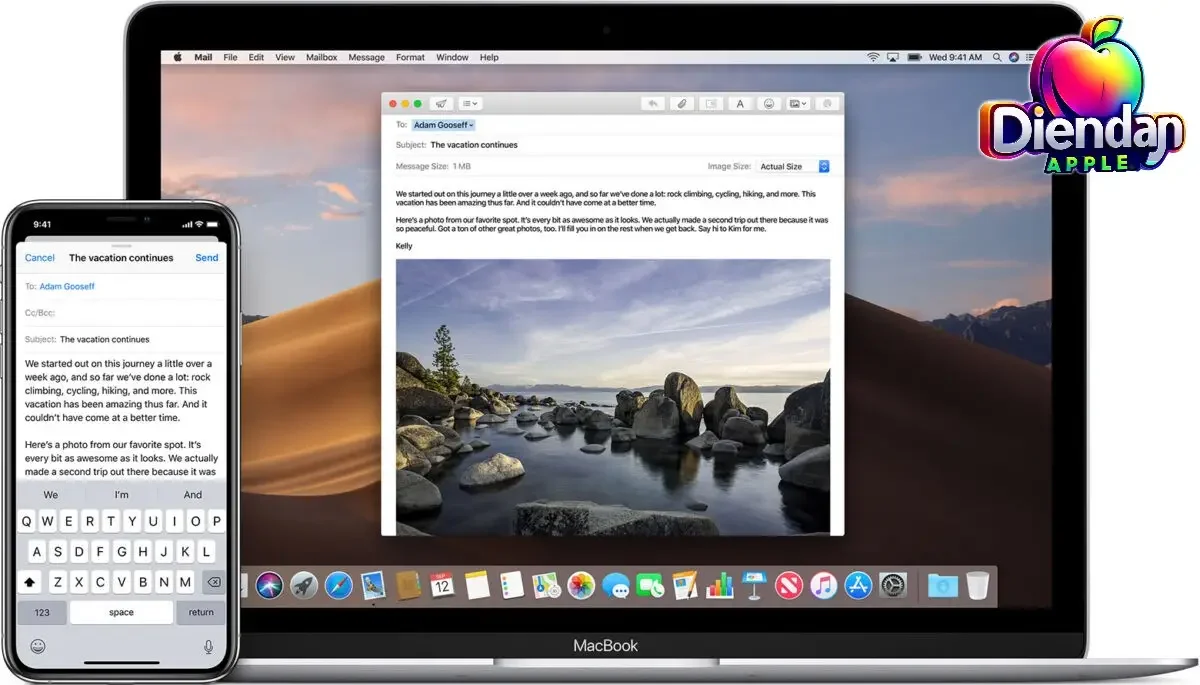Viewport: 1200px width, 685px height.
Task: Click the battery icon in Mac menu bar
Action: point(914,57)
